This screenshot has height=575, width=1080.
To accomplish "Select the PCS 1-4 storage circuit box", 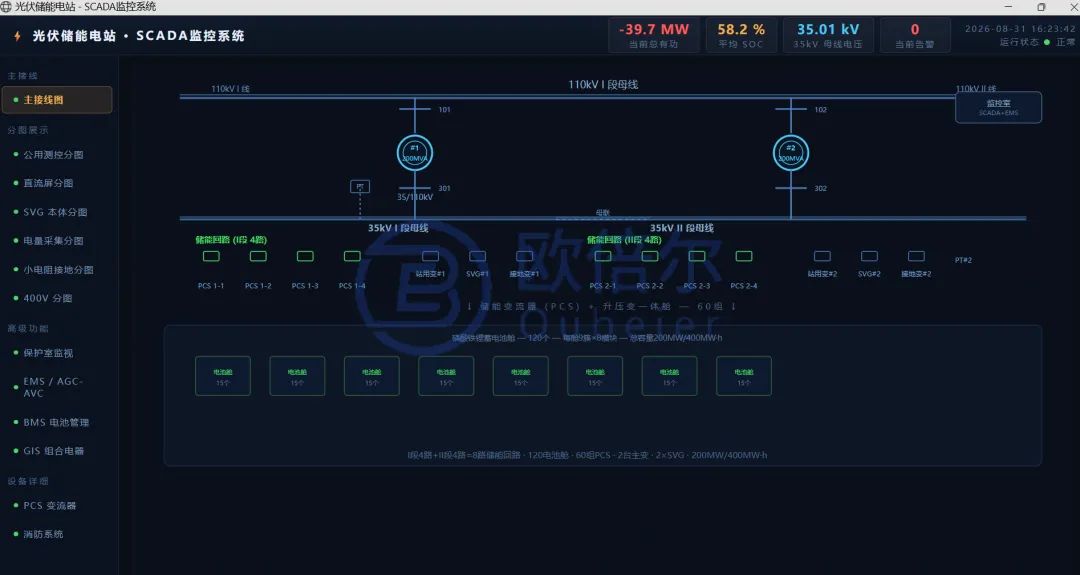I will pos(352,256).
